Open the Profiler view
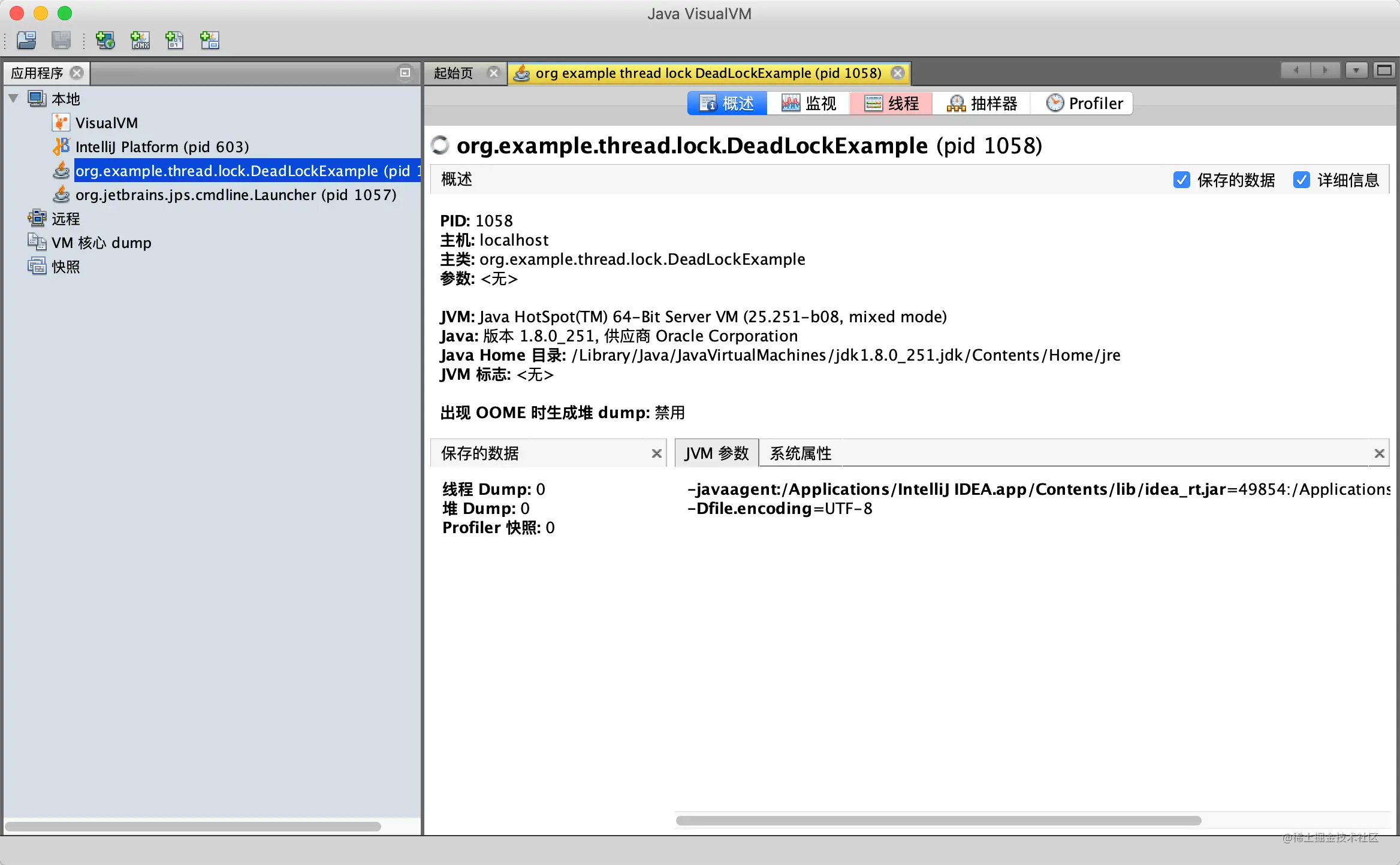The width and height of the screenshot is (1400, 865). tap(1084, 104)
